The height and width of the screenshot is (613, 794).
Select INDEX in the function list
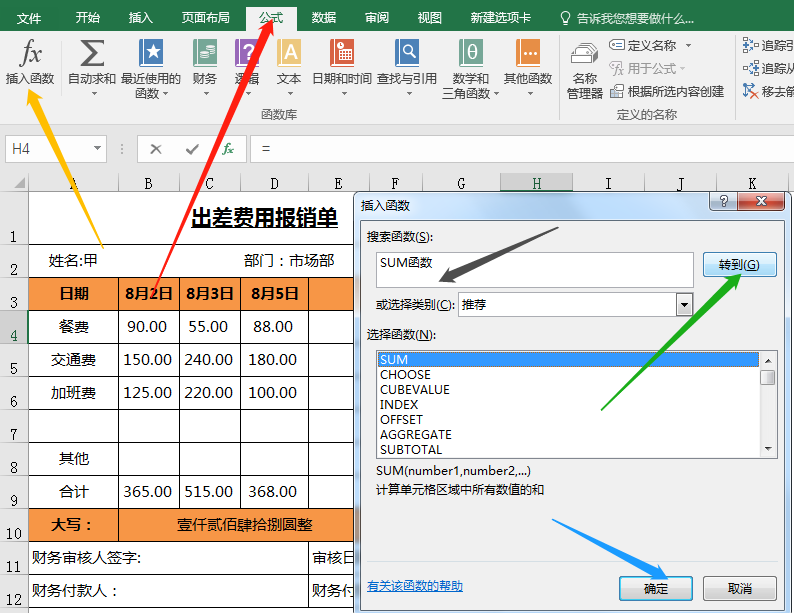pyautogui.click(x=568, y=404)
